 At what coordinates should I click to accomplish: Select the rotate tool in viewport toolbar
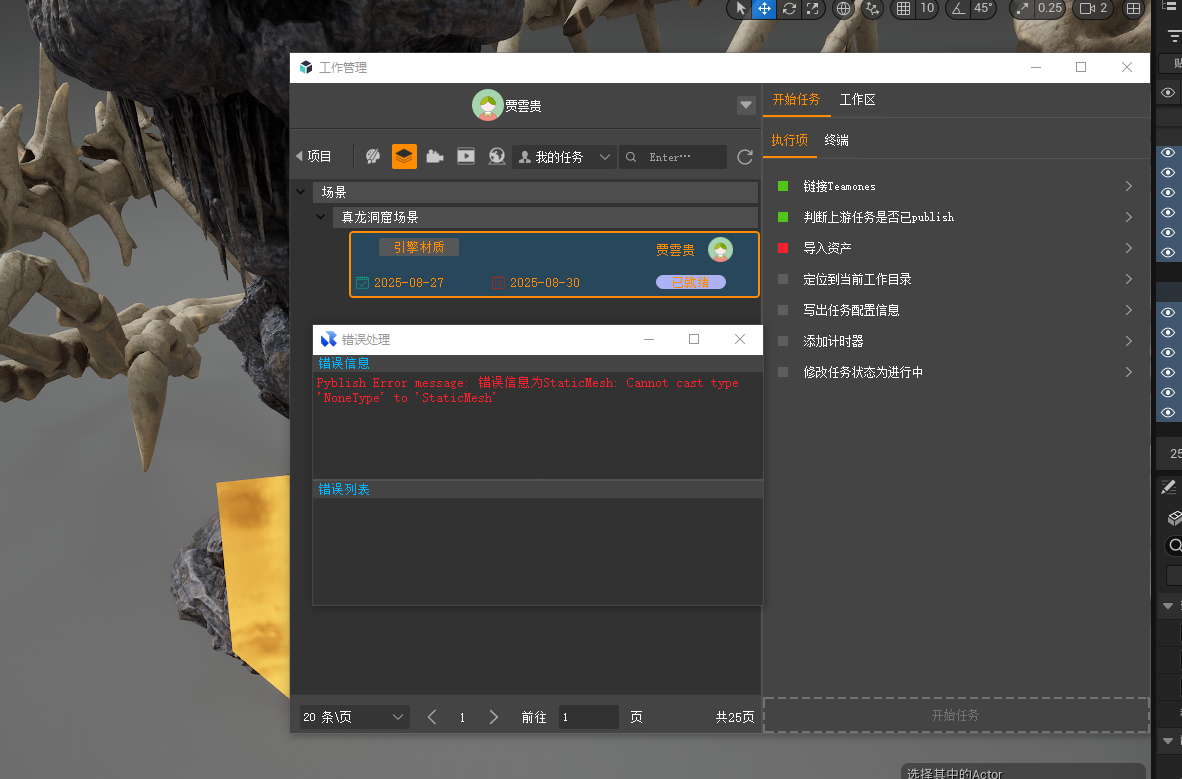789,9
